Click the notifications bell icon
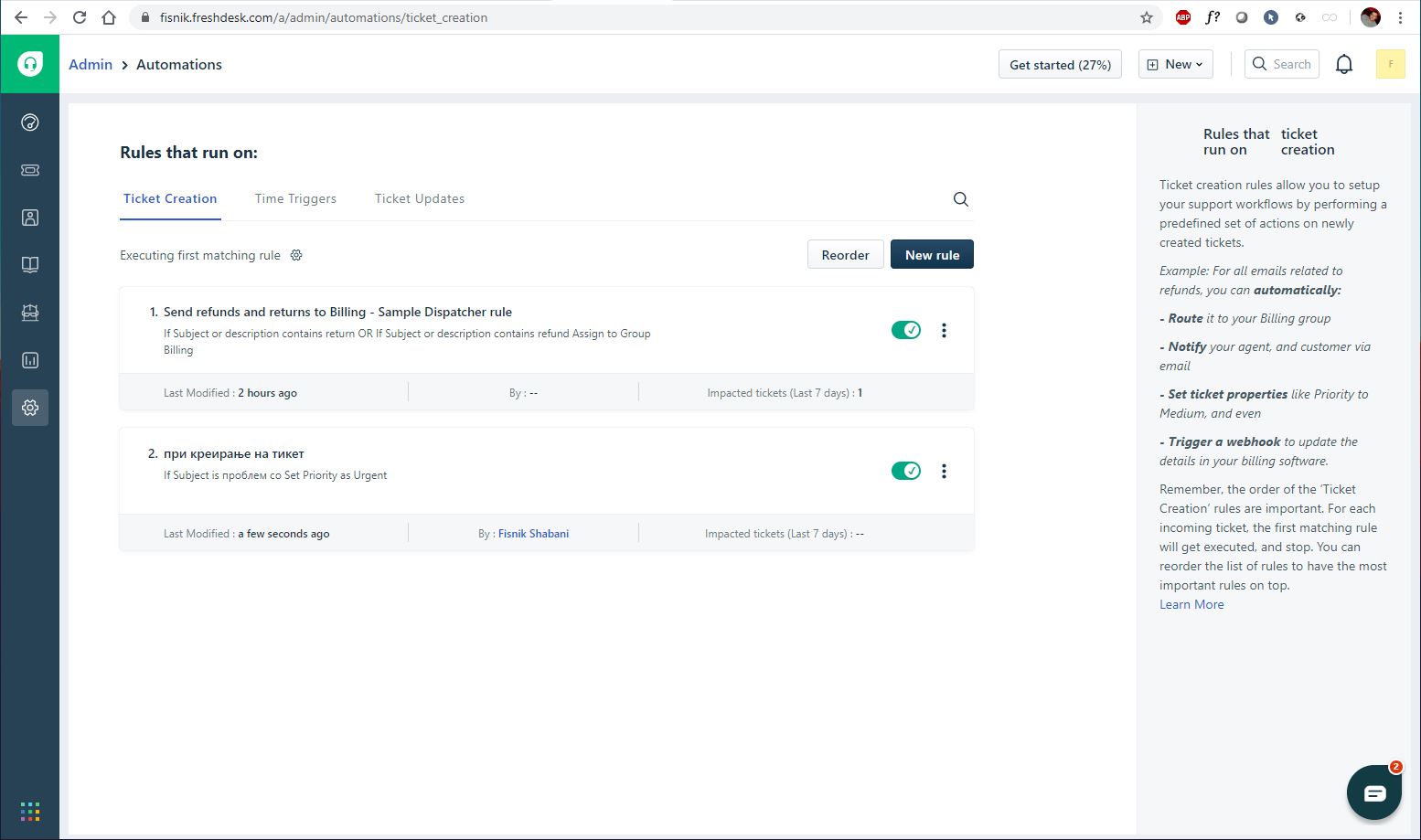 click(1343, 64)
